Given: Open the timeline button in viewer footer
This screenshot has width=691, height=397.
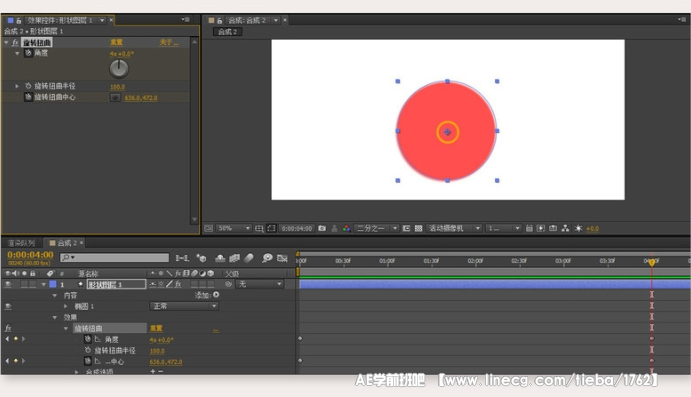Looking at the screenshot, I should pyautogui.click(x=553, y=228).
